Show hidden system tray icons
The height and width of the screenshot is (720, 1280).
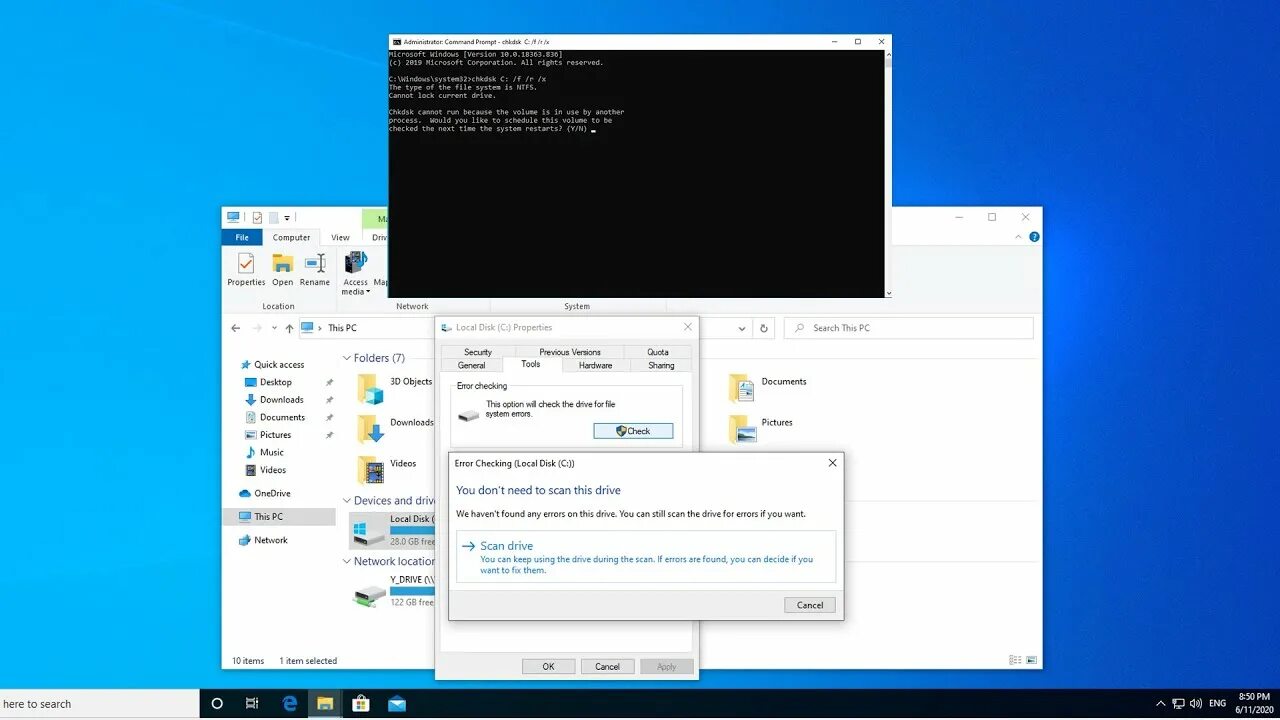1160,704
